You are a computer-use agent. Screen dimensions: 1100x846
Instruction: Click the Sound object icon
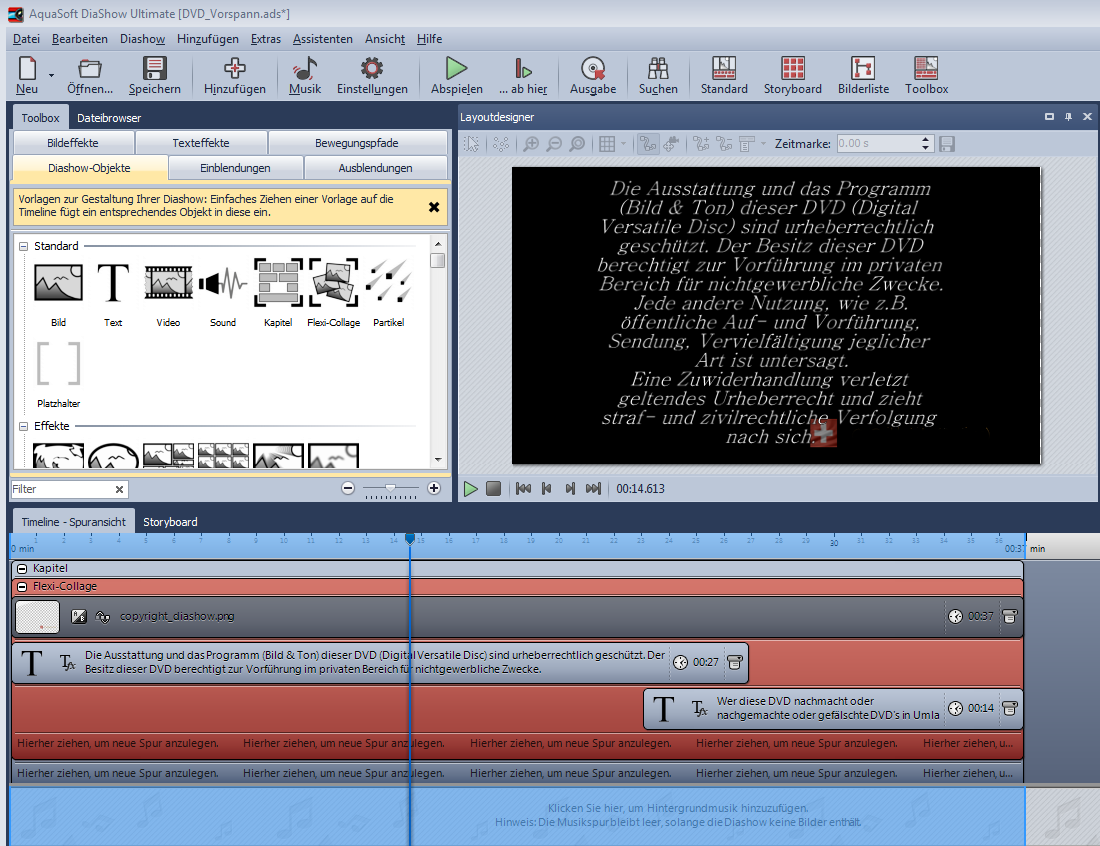[x=223, y=283]
